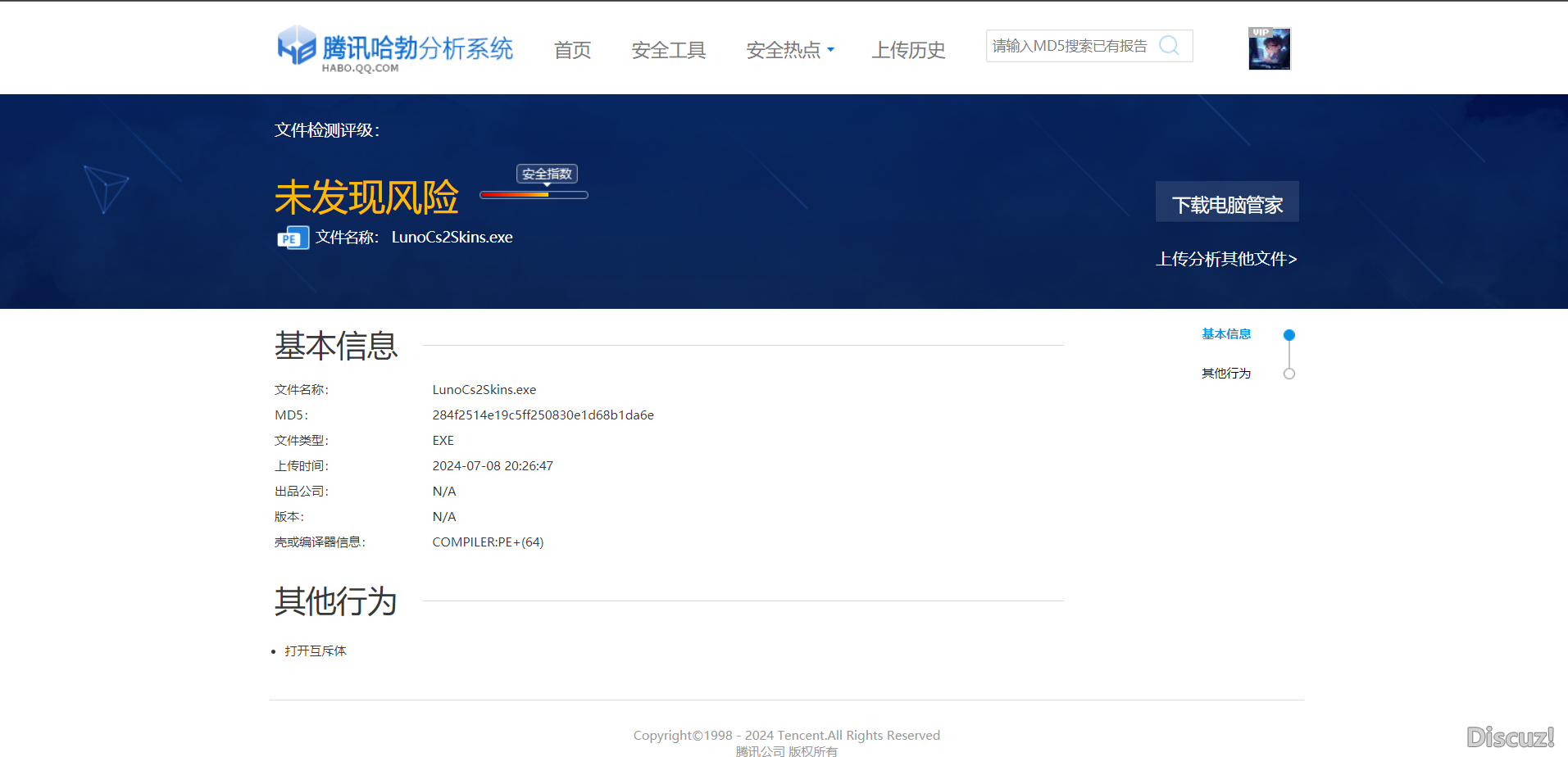Click the safety index gauge bar
Screen dimensions: 1568x757
point(534,195)
